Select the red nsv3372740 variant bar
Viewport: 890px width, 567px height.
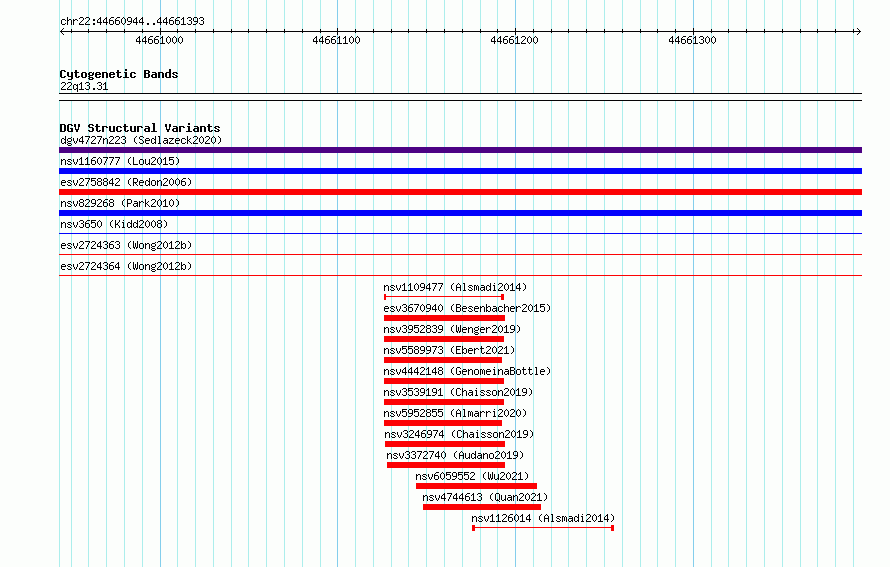(x=446, y=465)
